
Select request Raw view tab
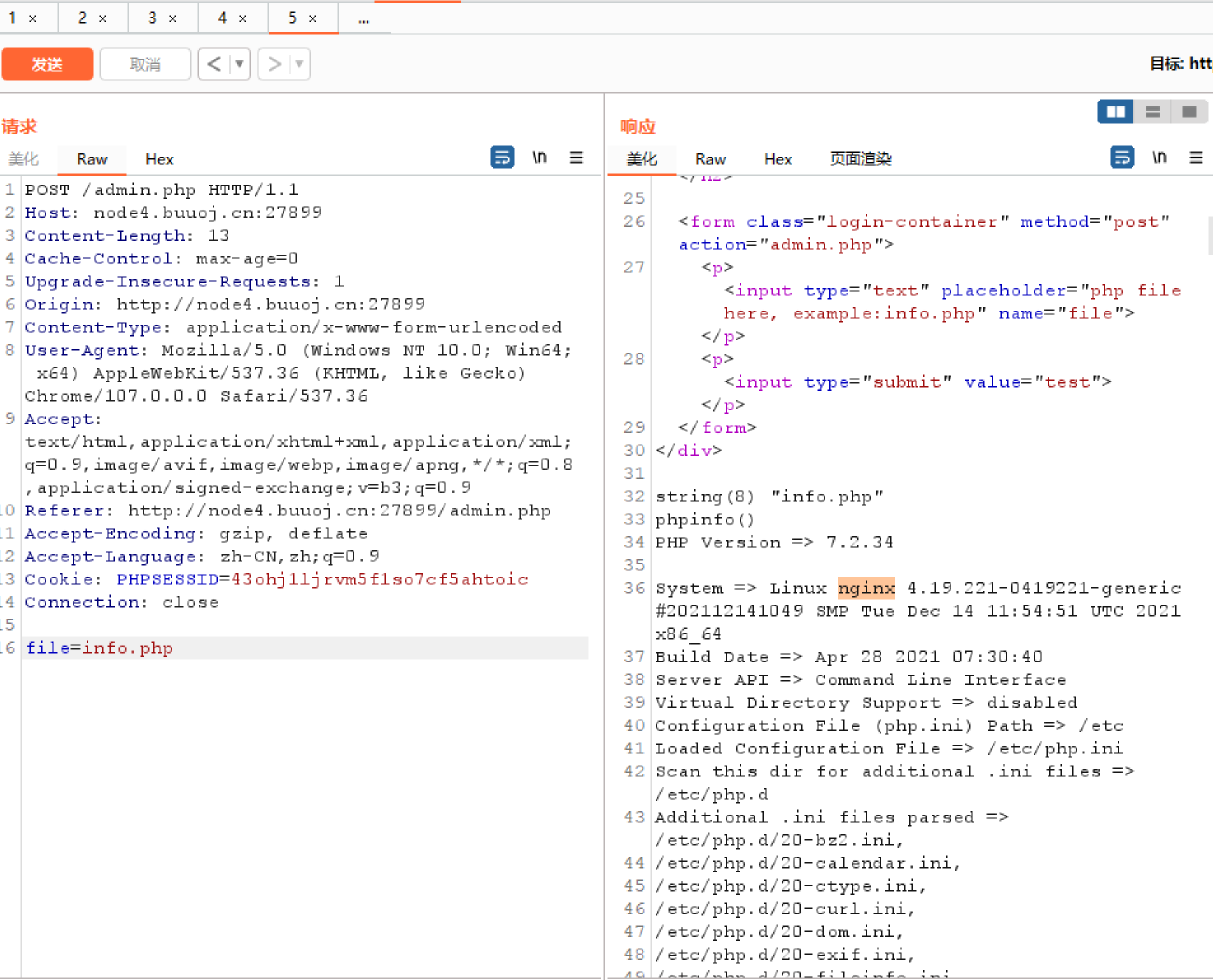point(92,159)
